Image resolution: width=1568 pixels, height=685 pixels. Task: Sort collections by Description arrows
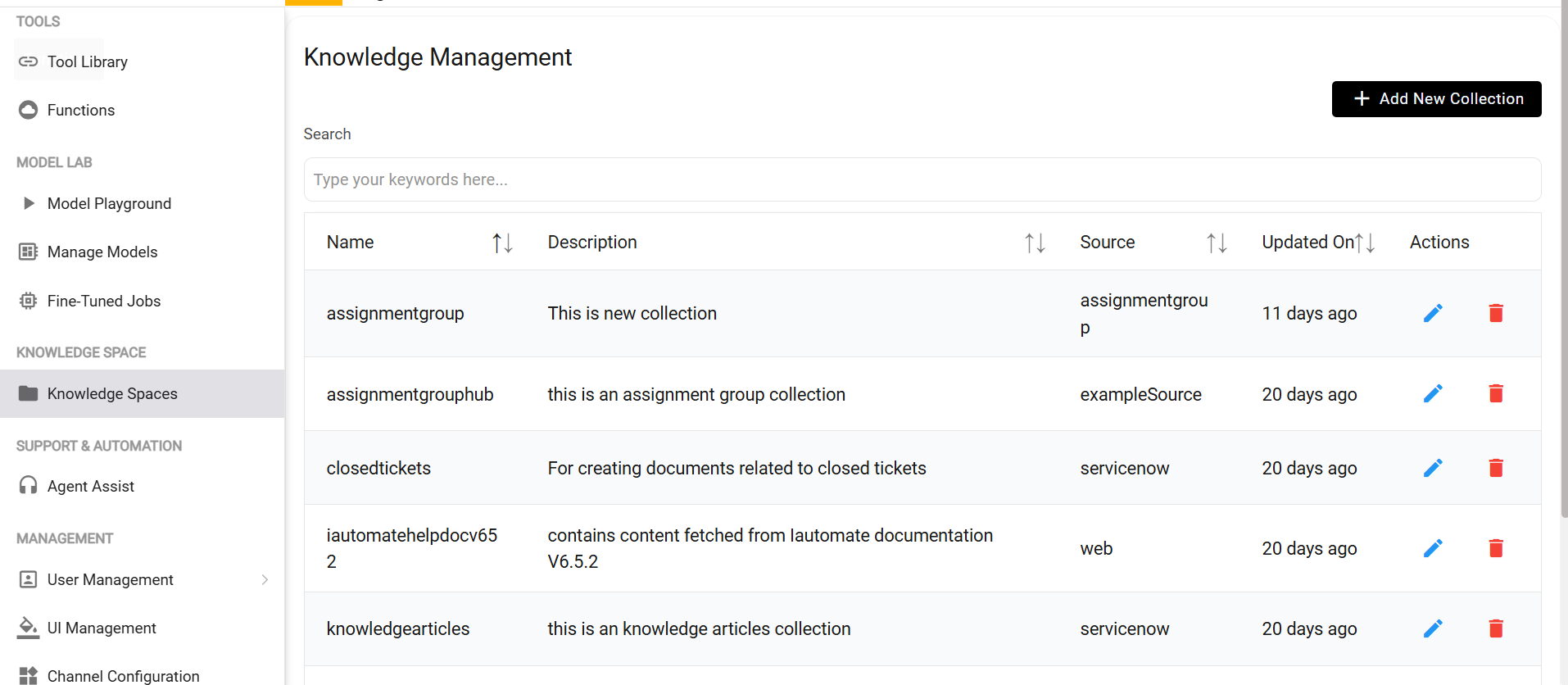[1035, 243]
